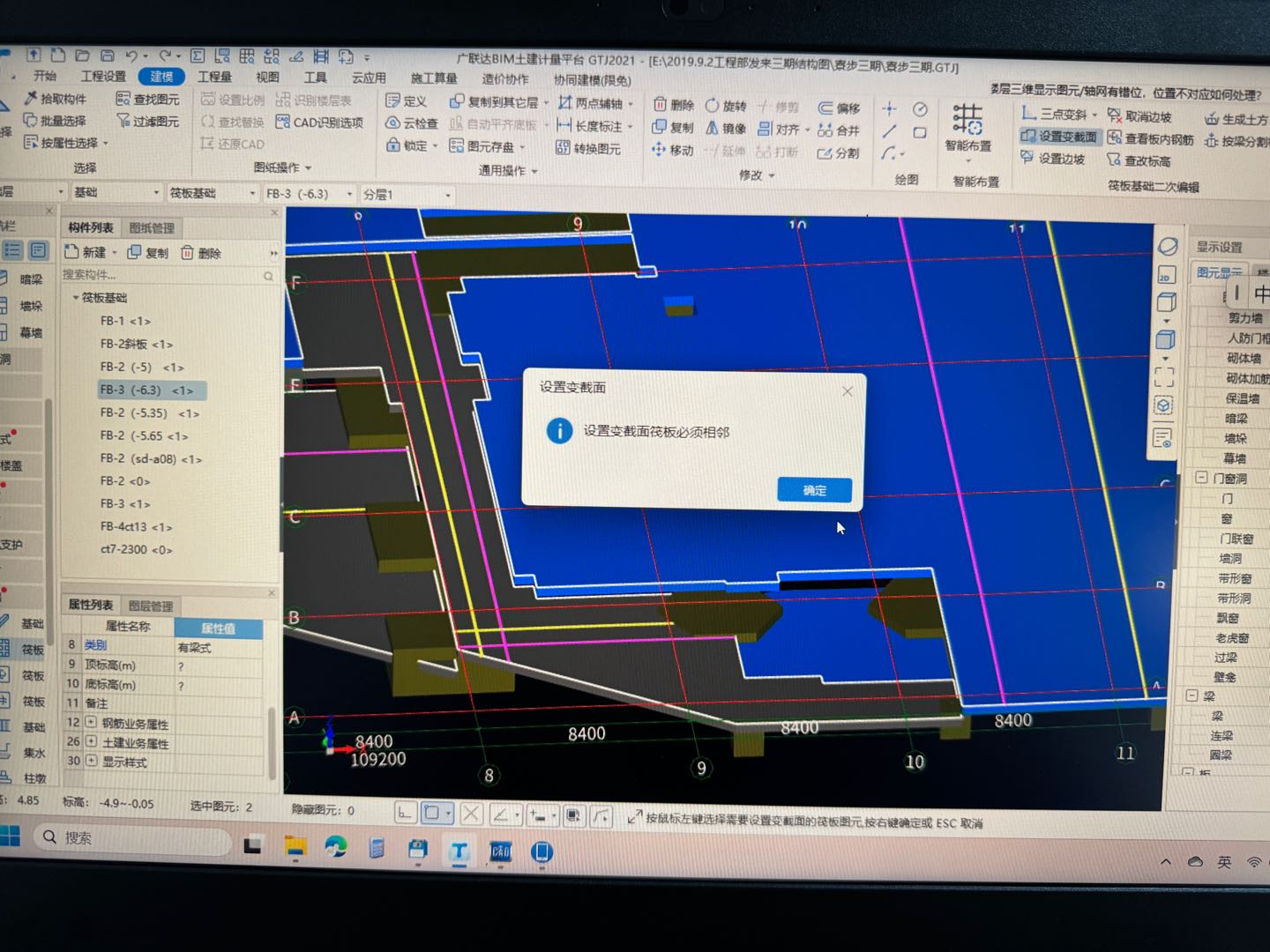The height and width of the screenshot is (952, 1270).
Task: Select the 旋转 rotate tool
Action: point(726,106)
